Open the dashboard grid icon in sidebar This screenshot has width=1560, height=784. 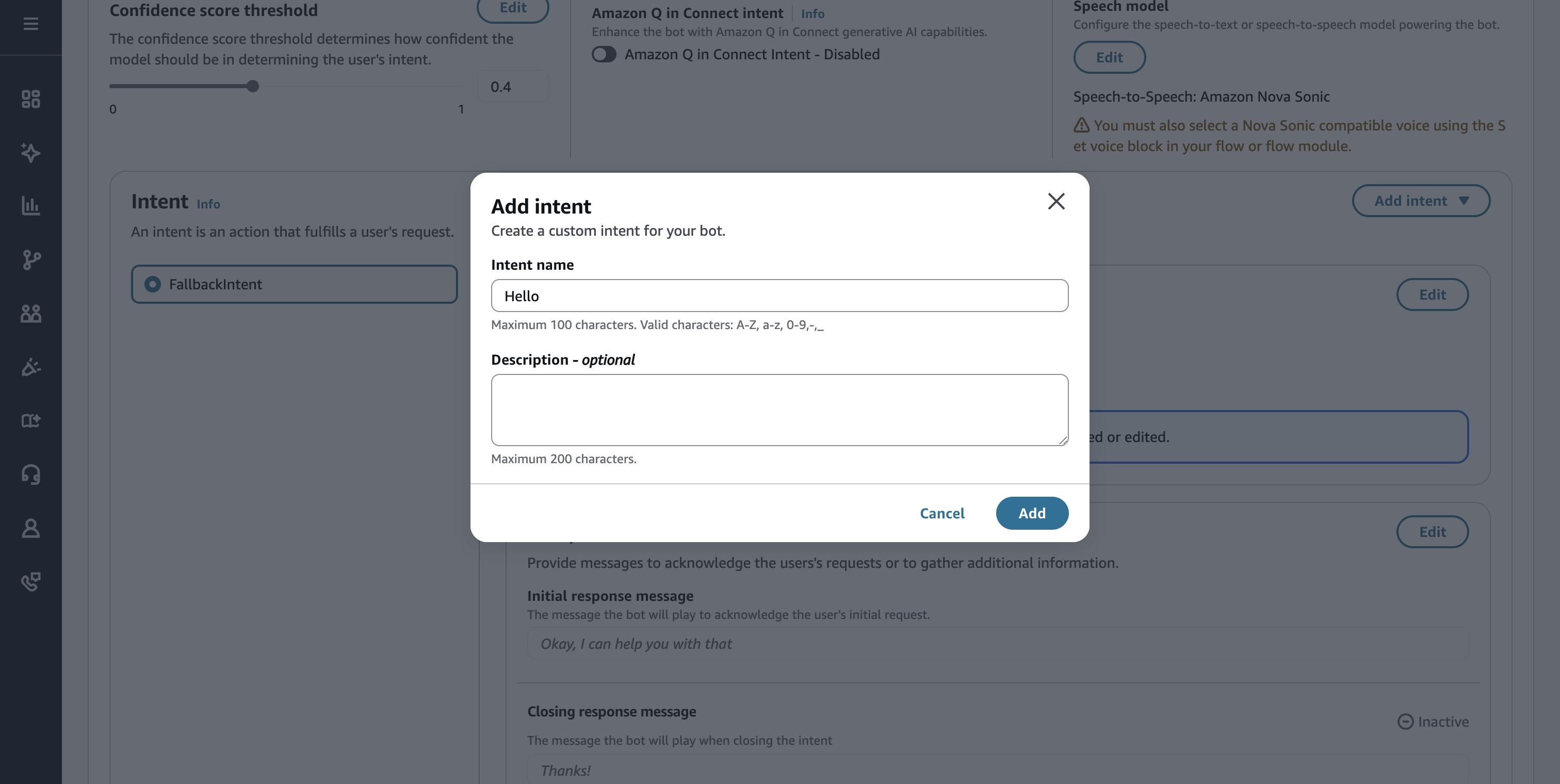31,99
